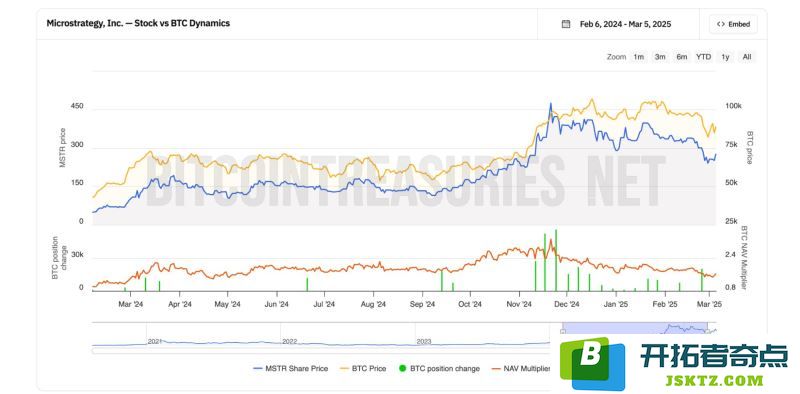Click the tallest green BTC position bar
The width and height of the screenshot is (800, 394).
pyautogui.click(x=556, y=260)
